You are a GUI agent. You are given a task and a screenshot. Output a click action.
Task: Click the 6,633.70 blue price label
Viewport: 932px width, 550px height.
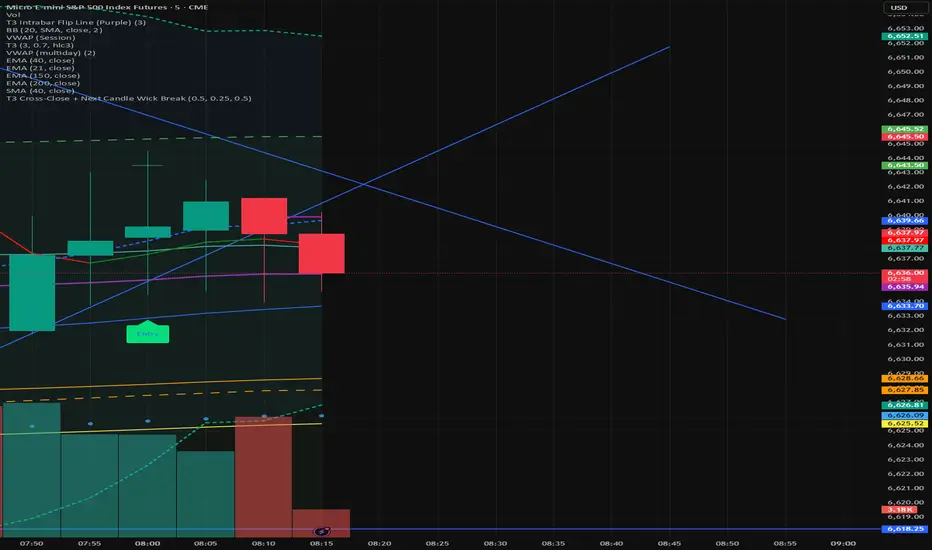[x=904, y=306]
